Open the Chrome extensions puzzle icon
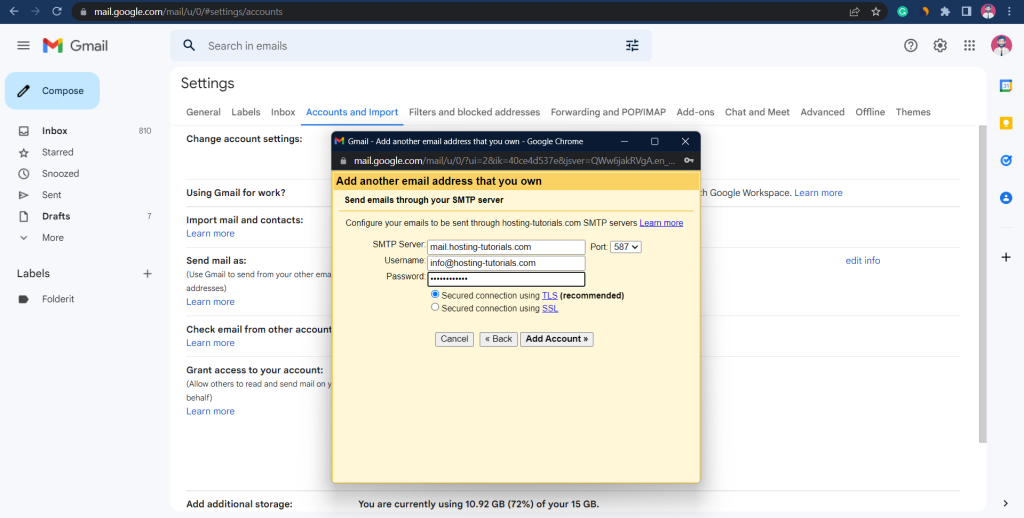Viewport: 1024px width, 518px height. click(945, 11)
